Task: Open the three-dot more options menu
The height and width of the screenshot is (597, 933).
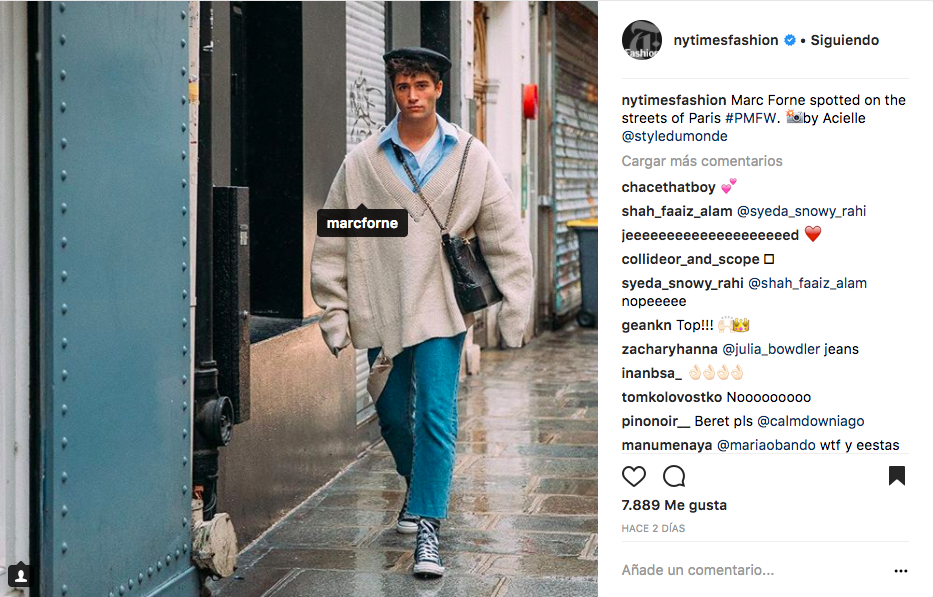Action: coord(901,571)
